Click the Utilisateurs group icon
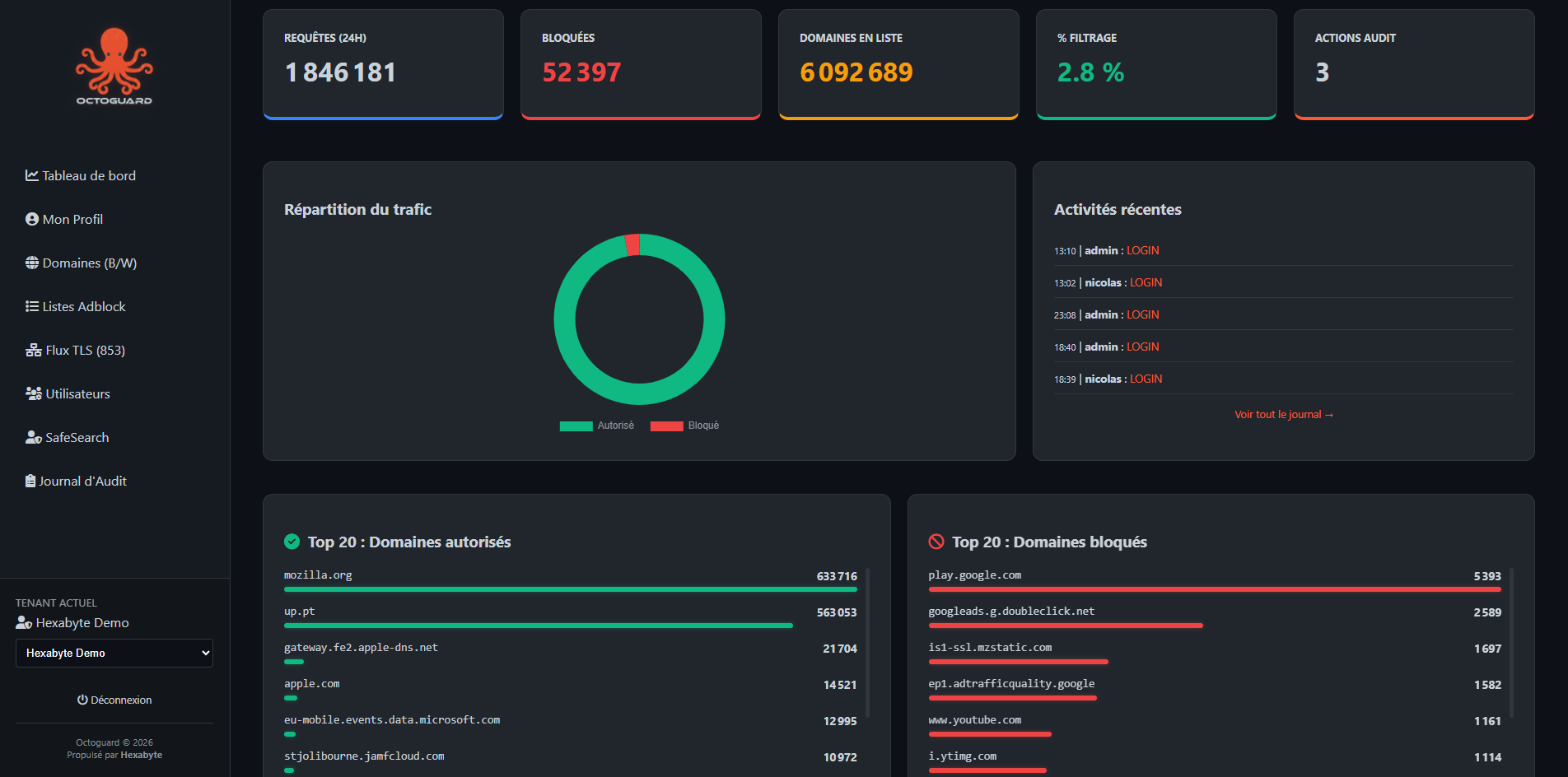Screen dimensions: 1568x777 pos(30,393)
